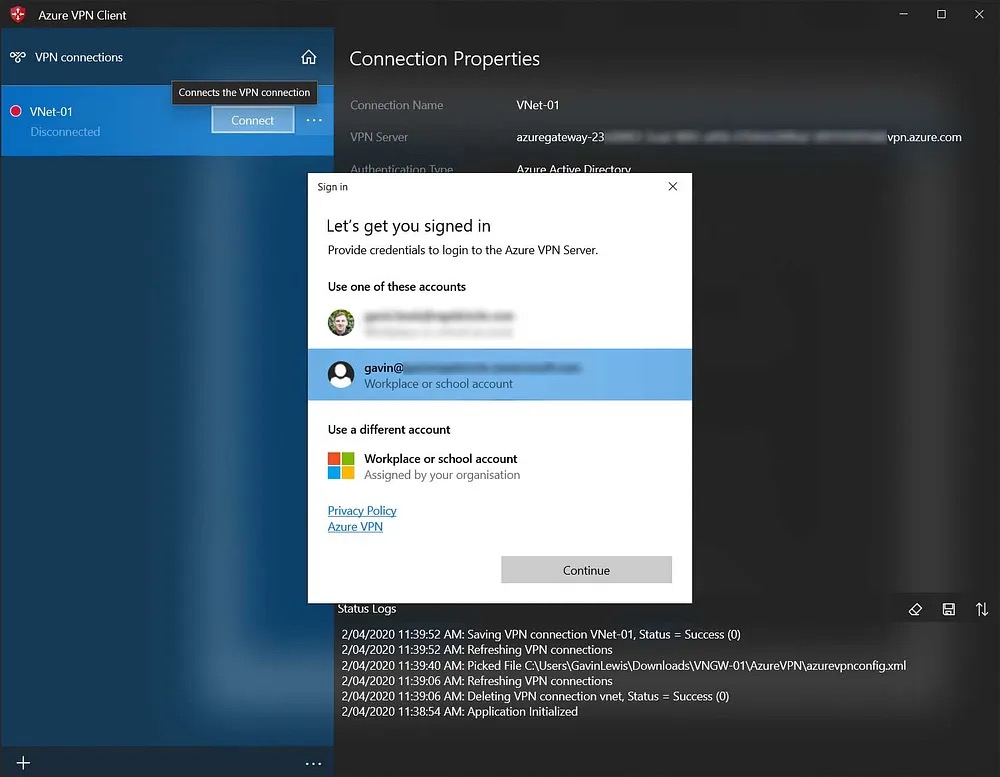Connect the VNet-01 VPN connection
Image resolution: width=1000 pixels, height=777 pixels.
coord(253,120)
